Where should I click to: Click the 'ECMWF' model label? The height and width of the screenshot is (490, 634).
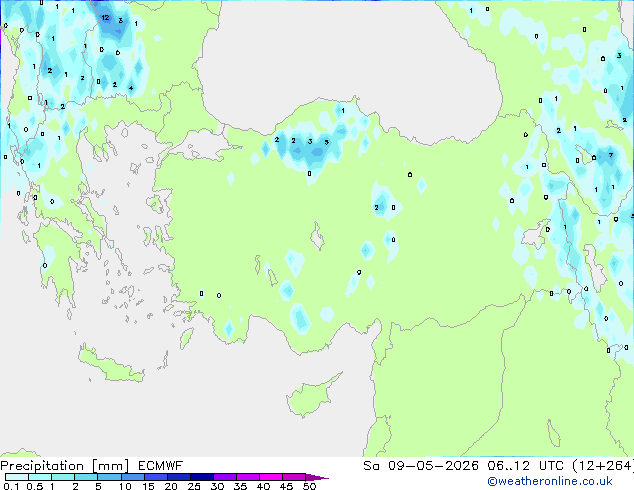pos(160,466)
